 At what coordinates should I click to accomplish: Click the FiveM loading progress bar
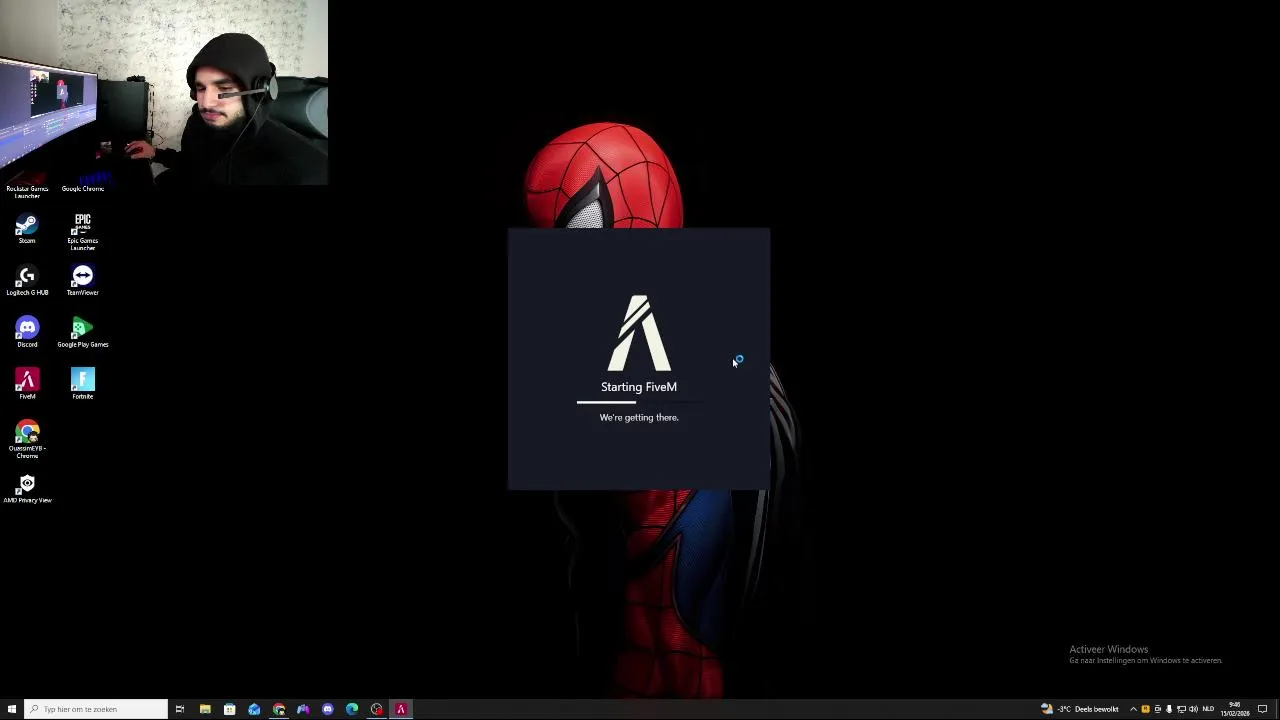click(639, 402)
